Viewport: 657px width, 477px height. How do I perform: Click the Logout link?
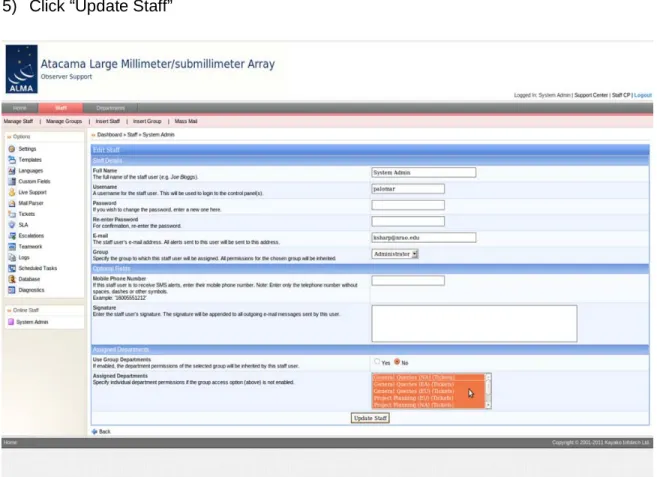point(643,95)
